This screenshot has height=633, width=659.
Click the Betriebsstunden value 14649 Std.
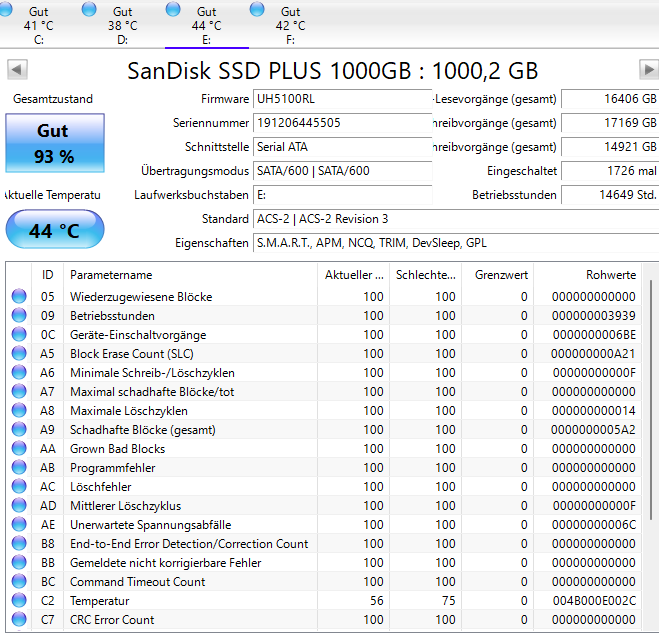(610, 195)
